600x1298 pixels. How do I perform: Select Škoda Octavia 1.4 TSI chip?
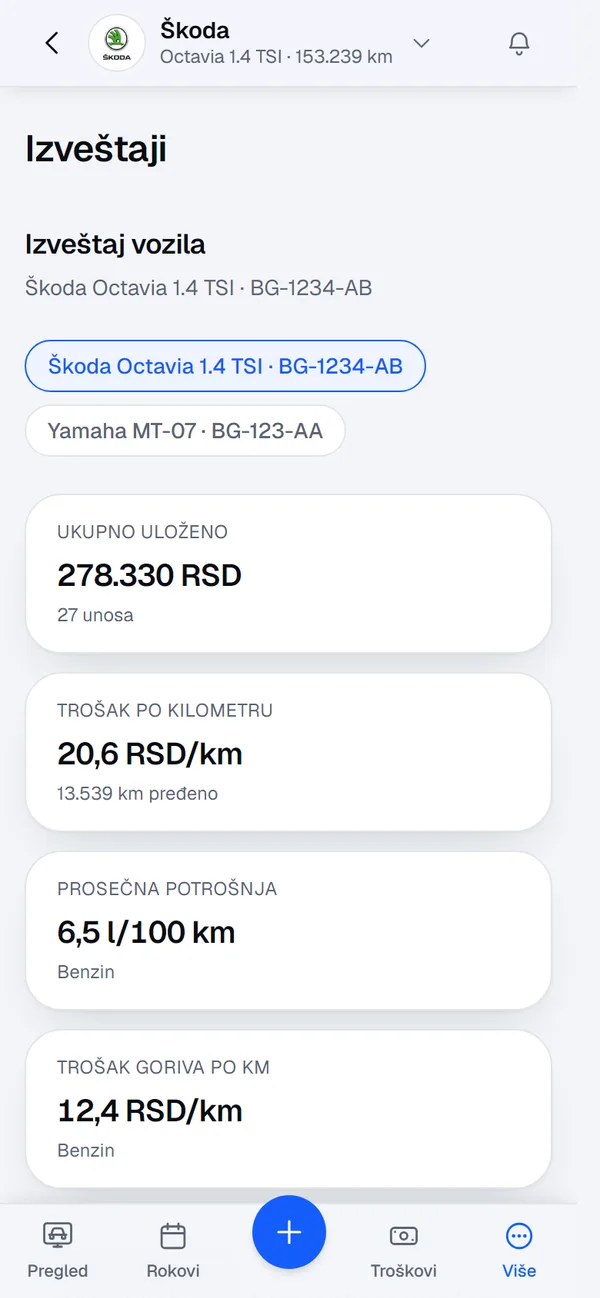tap(226, 366)
